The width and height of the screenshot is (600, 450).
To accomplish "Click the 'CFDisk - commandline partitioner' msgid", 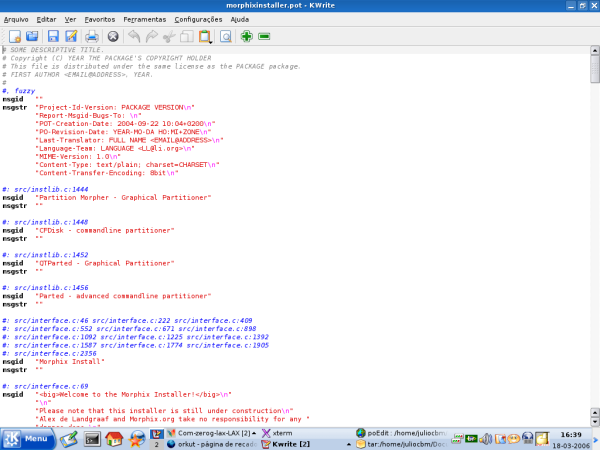I will tap(105, 230).
